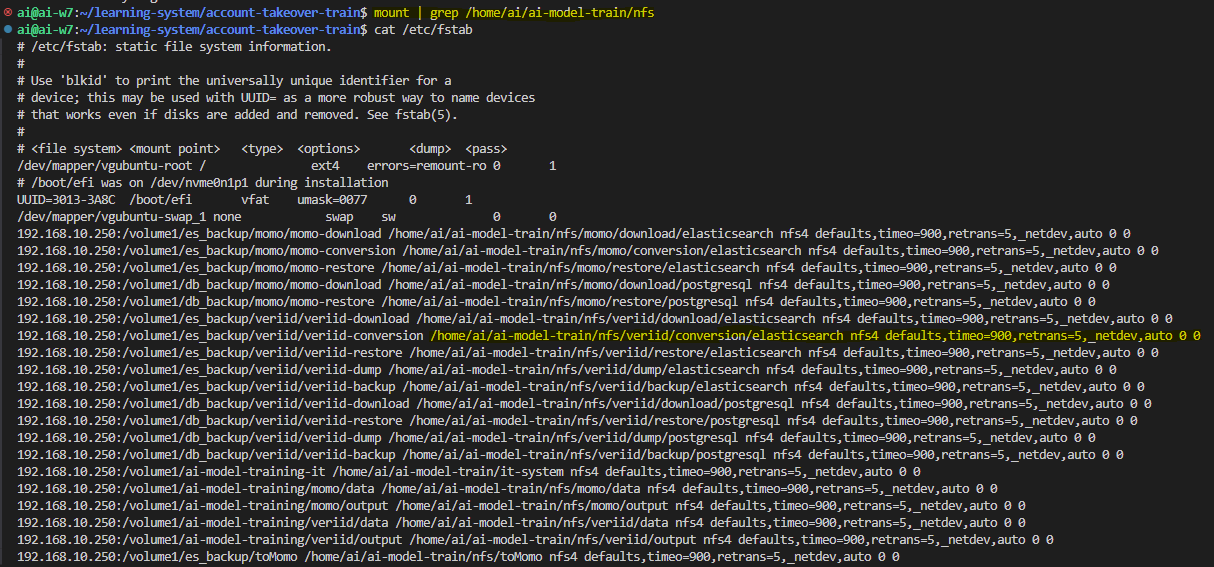The width and height of the screenshot is (1214, 567).
Task: Click the <mount point> column header
Action: [x=175, y=148]
